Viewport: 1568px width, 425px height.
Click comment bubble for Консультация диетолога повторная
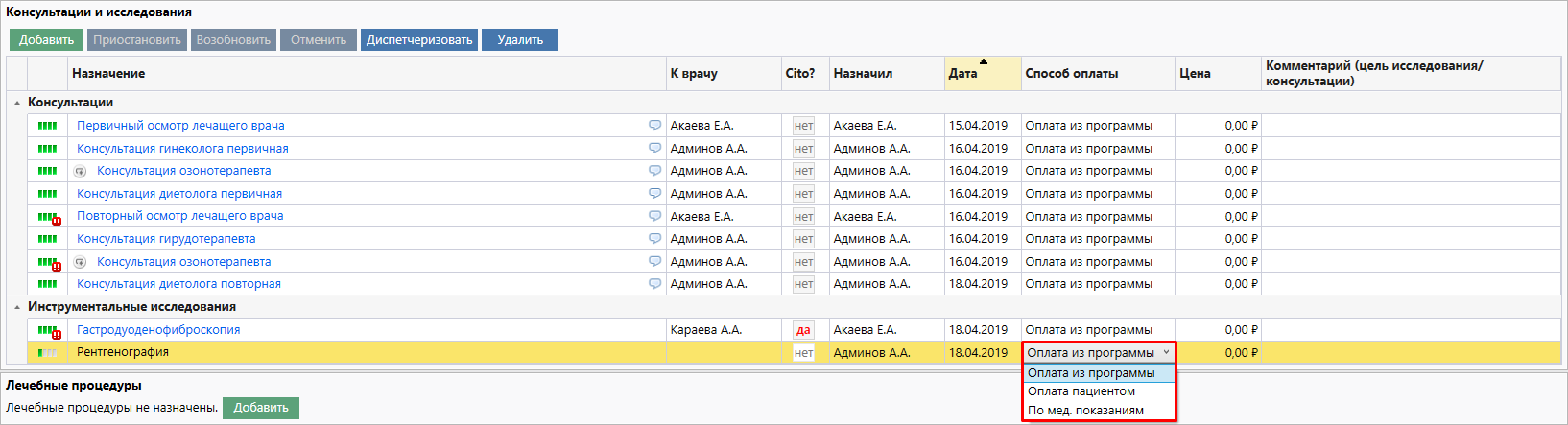(x=654, y=283)
